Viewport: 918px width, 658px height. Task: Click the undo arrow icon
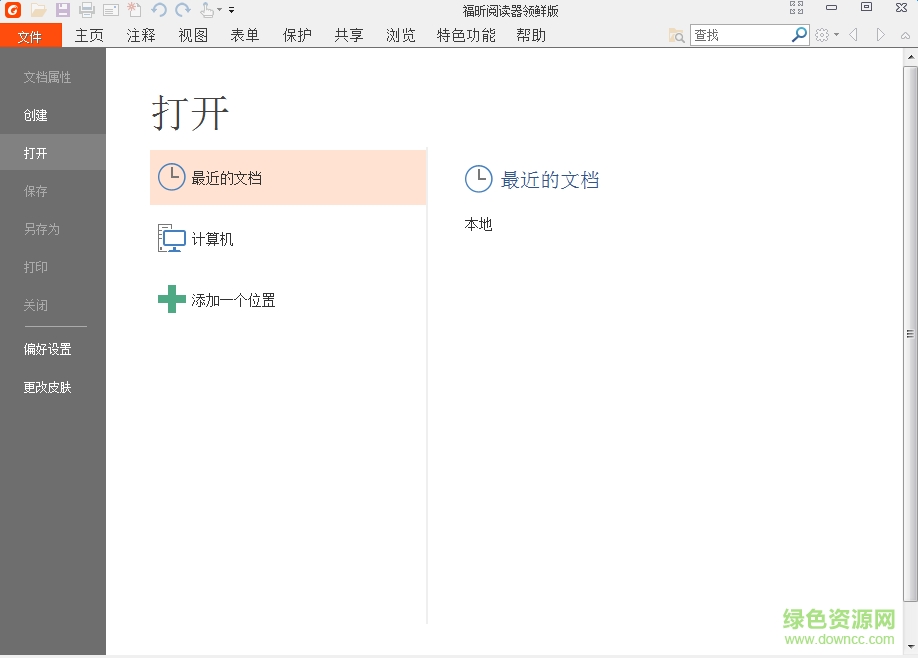click(x=158, y=10)
